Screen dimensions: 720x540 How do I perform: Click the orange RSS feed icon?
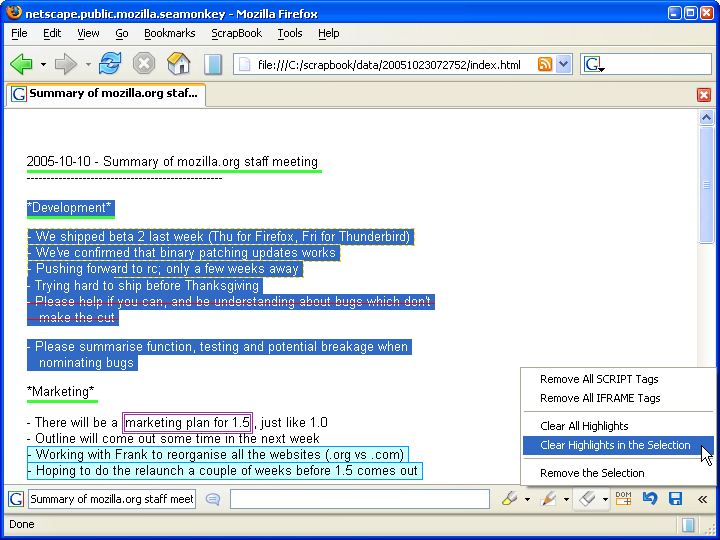coord(545,64)
